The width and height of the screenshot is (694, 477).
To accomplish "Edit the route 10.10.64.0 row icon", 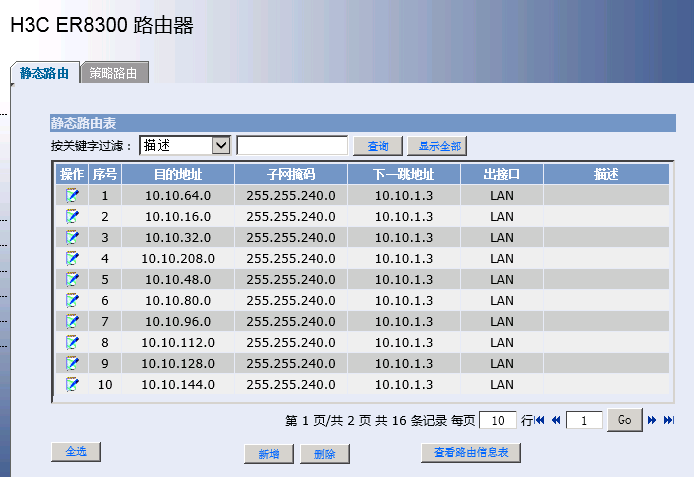I will pos(72,195).
